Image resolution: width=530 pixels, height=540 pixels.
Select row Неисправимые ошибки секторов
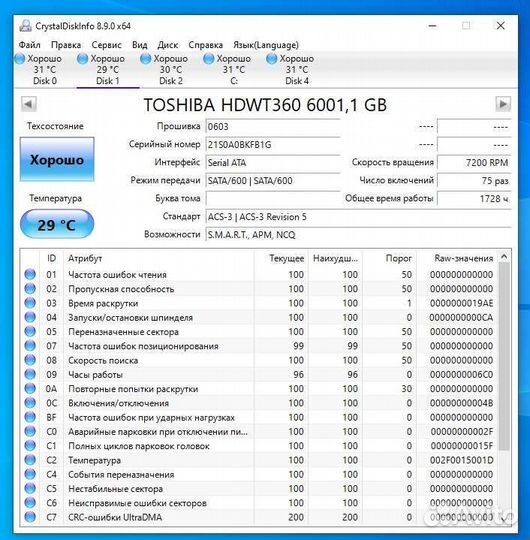pos(259,503)
